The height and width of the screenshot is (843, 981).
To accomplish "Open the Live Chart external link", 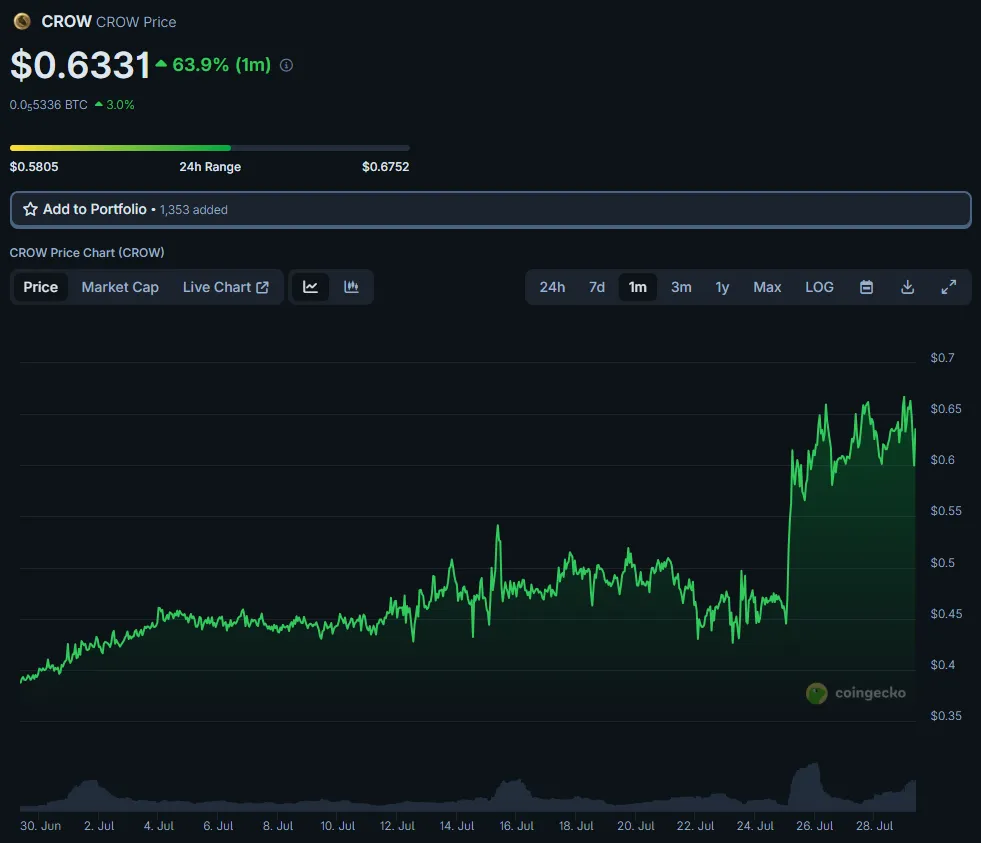I will 226,287.
